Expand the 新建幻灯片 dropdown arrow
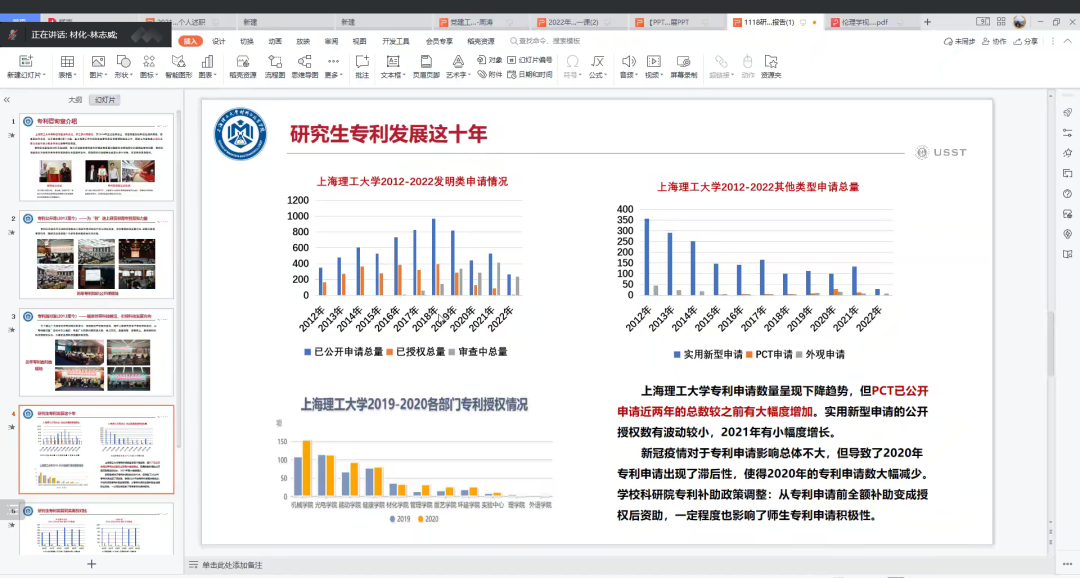The height and width of the screenshot is (578, 1080). coord(44,75)
